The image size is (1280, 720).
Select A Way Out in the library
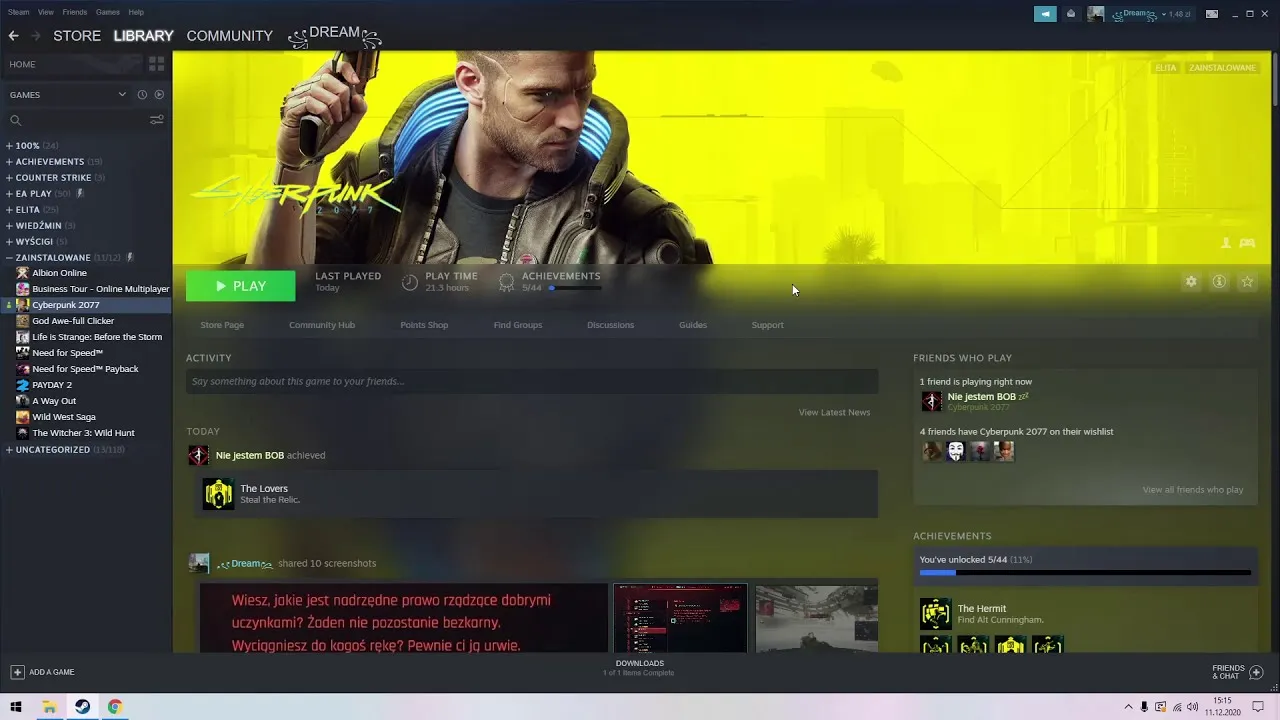pyautogui.click(x=54, y=401)
